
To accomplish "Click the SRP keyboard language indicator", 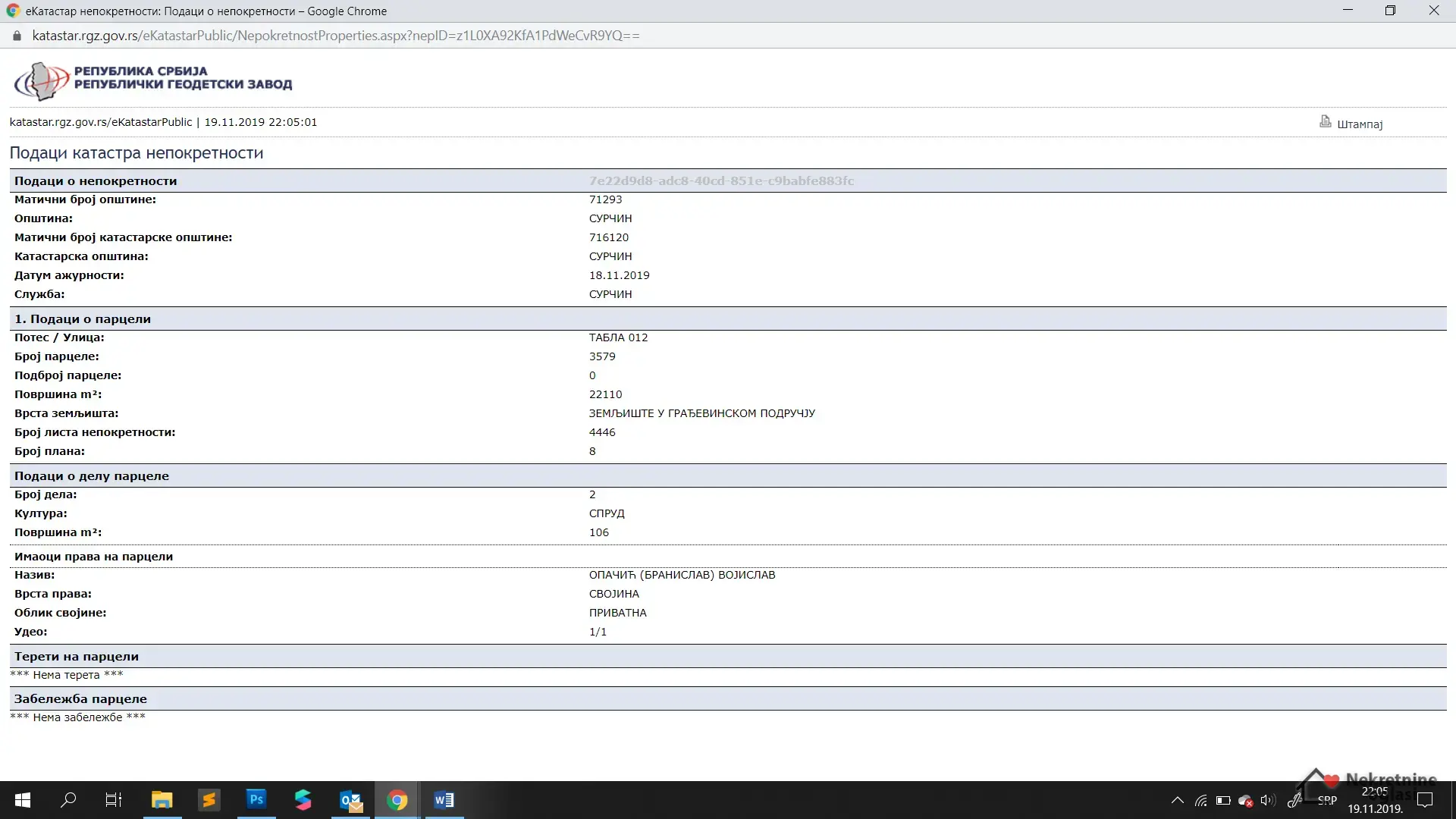I will 1327,800.
